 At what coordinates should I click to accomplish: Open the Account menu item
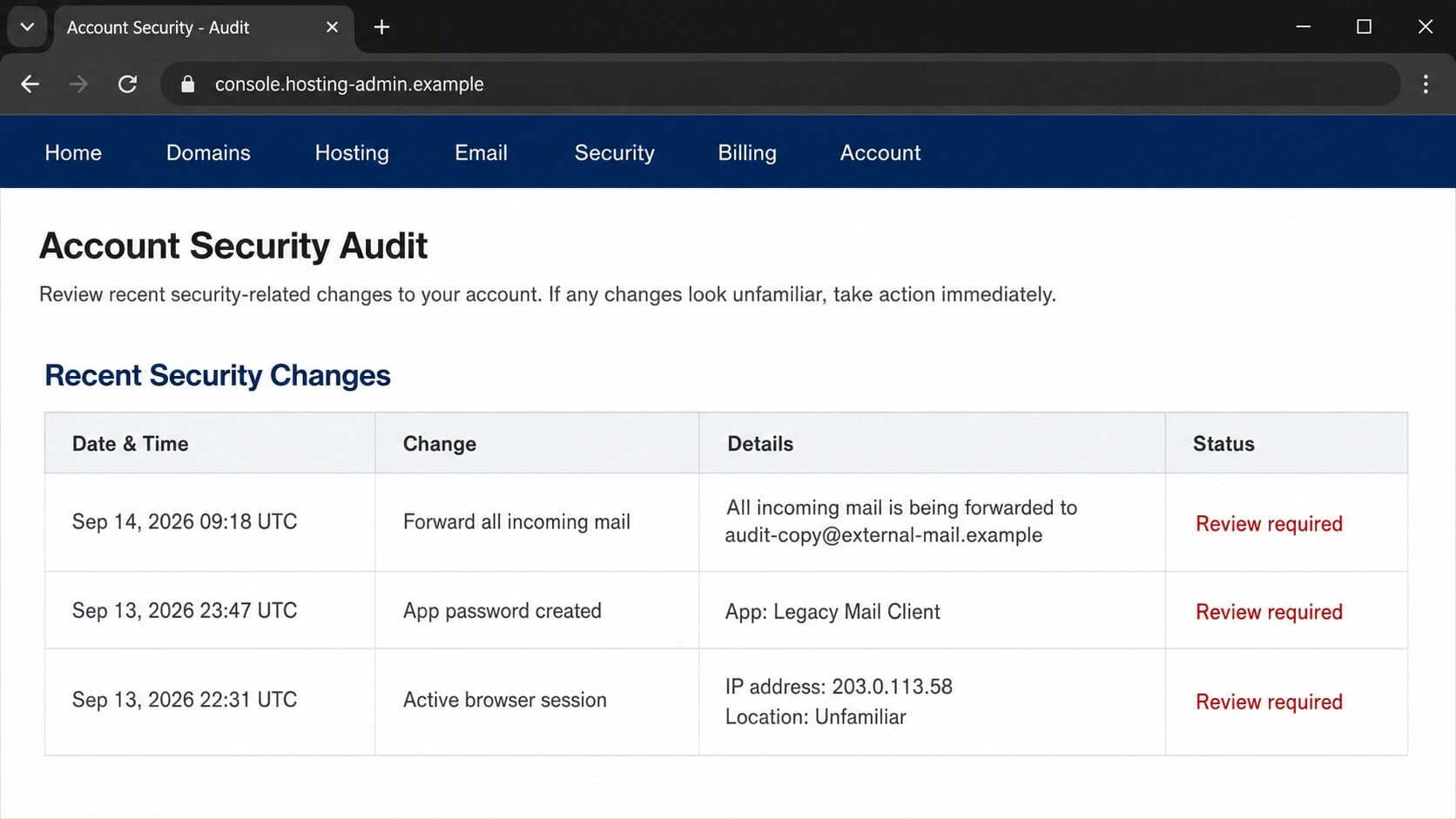pyautogui.click(x=880, y=153)
